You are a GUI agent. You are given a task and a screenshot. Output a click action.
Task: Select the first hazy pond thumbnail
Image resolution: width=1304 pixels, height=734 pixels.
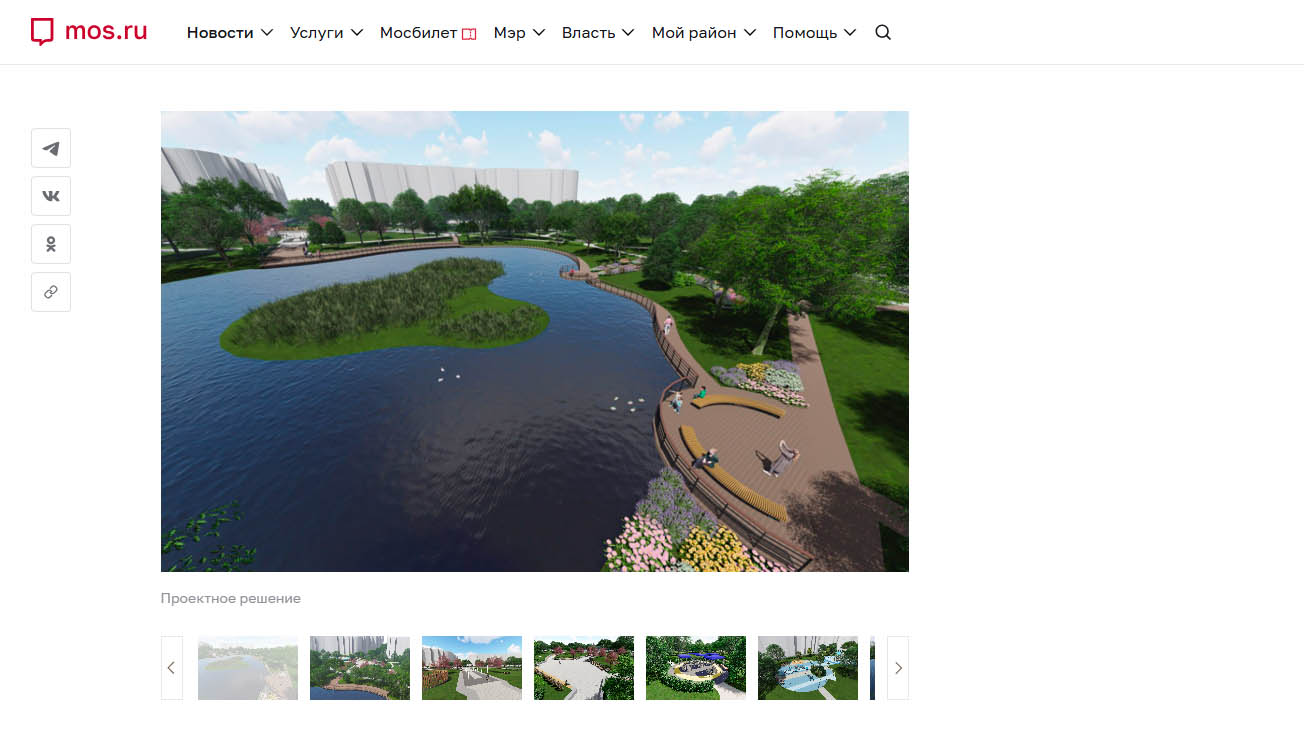(248, 668)
